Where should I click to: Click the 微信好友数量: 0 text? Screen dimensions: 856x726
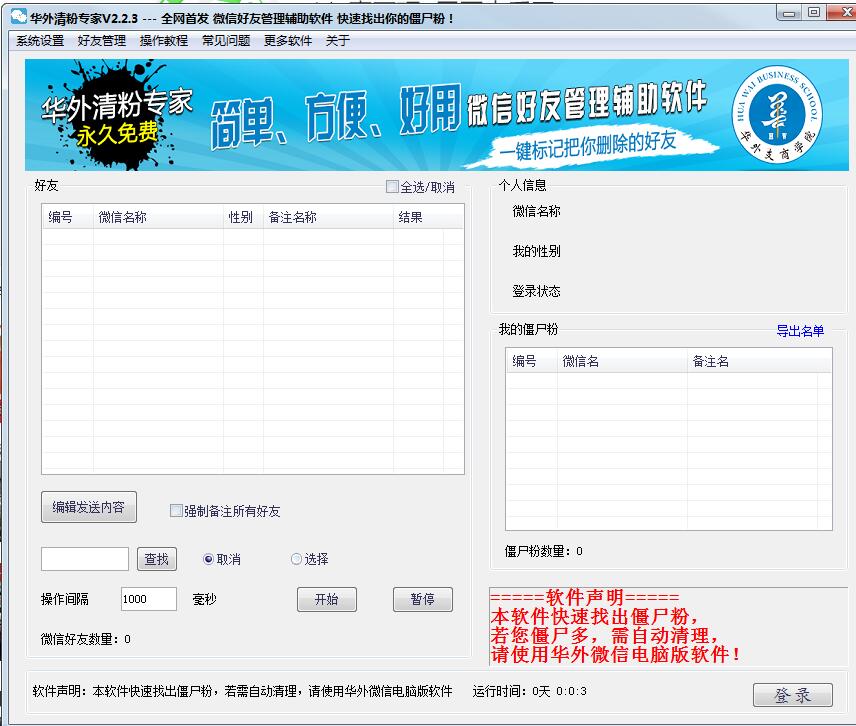(86, 639)
